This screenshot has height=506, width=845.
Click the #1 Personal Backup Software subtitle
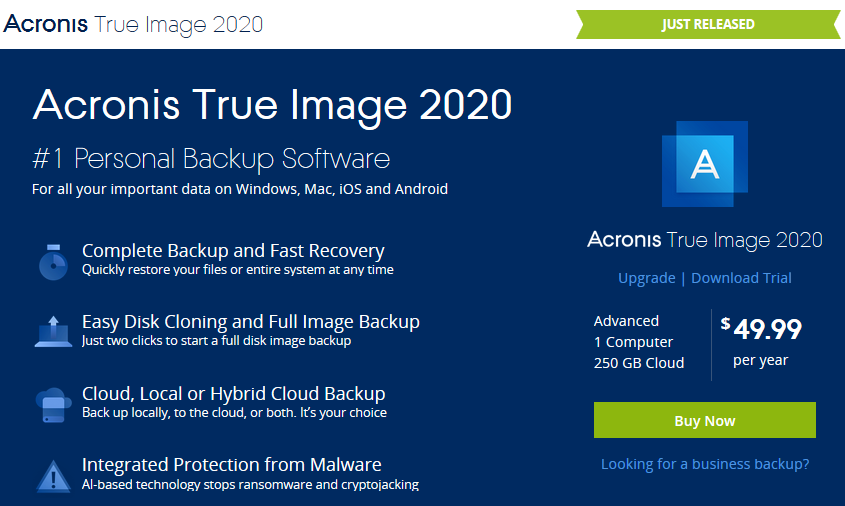coord(211,159)
